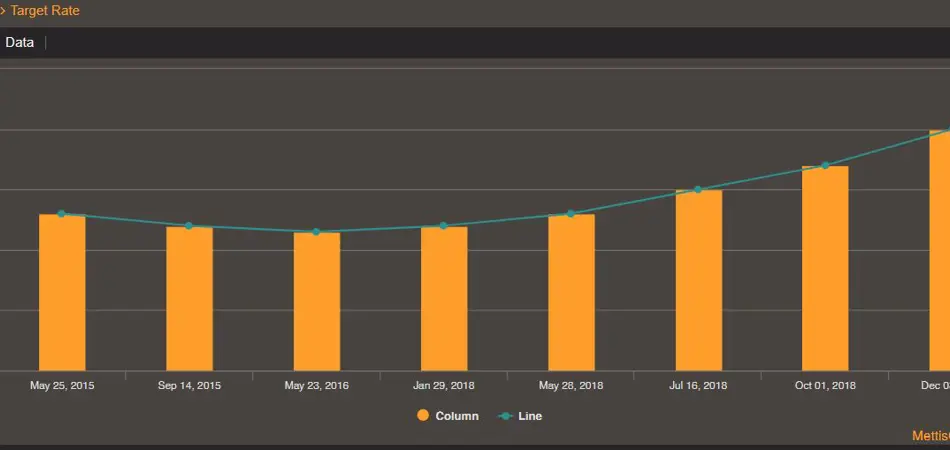
Task: Select the Sep 14, 2015 column bar
Action: click(189, 300)
